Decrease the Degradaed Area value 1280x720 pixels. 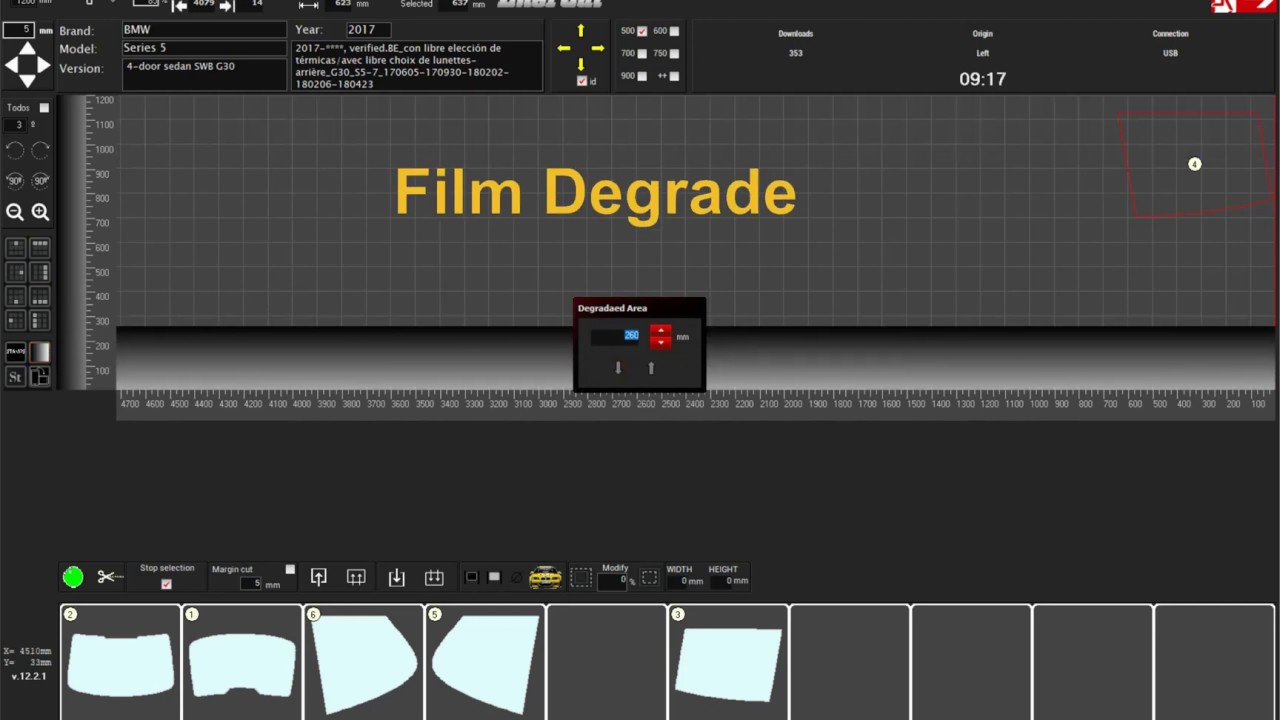660,343
